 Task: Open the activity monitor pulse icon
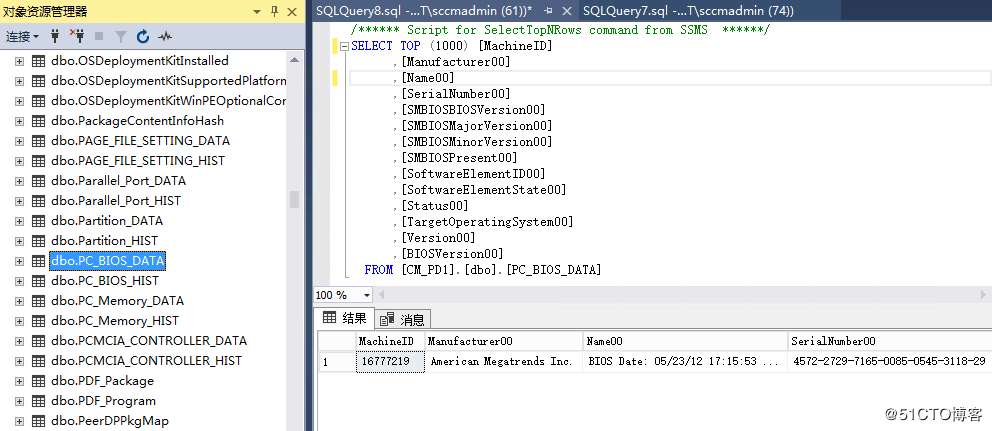coord(164,37)
